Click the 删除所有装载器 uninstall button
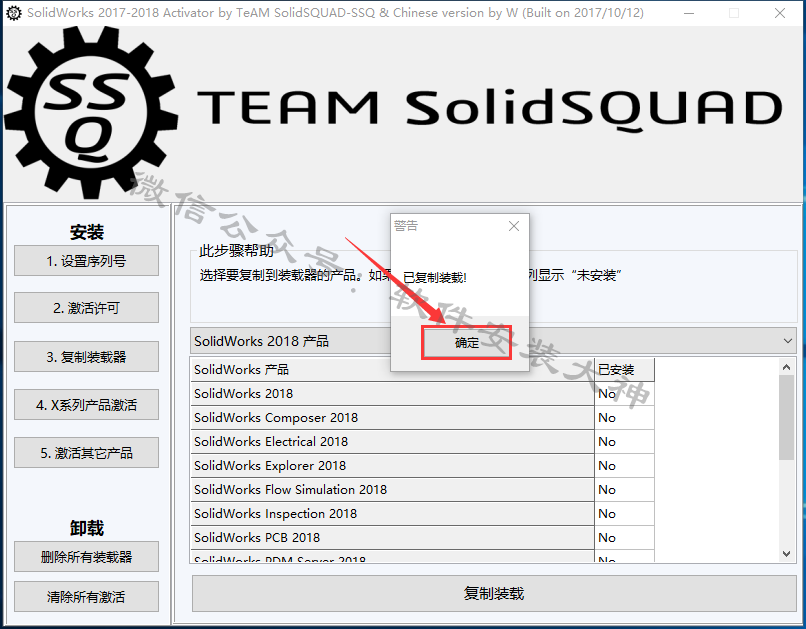Screen dimensions: 806x629 [x=86, y=557]
